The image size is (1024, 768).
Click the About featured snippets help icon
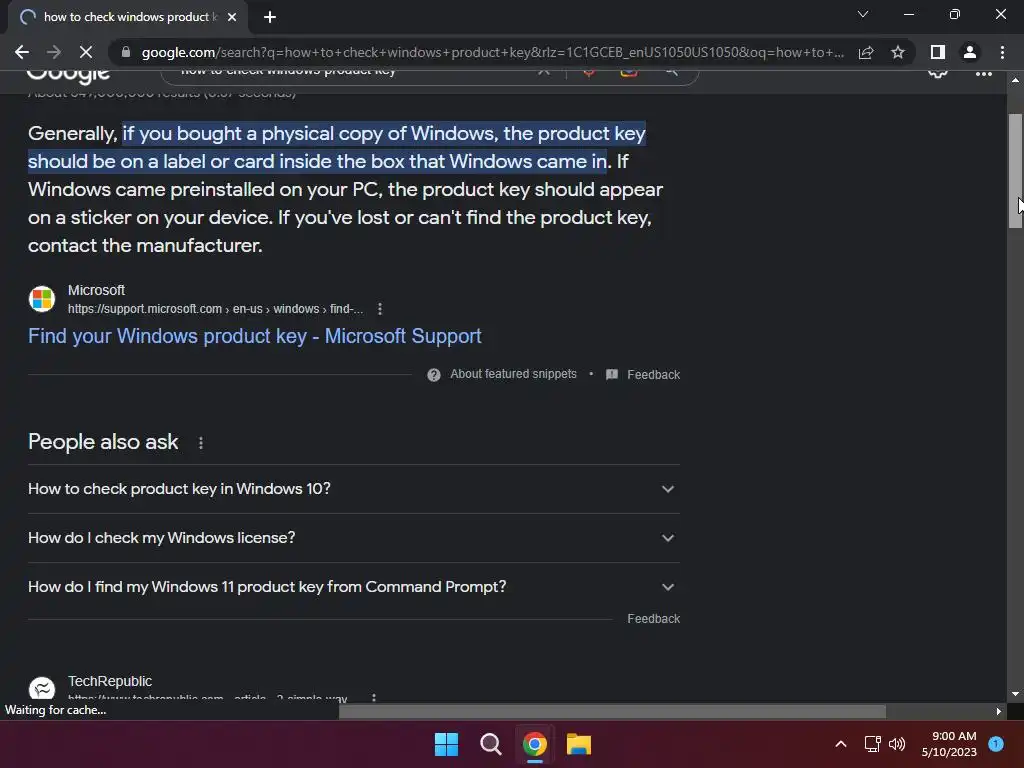[434, 375]
